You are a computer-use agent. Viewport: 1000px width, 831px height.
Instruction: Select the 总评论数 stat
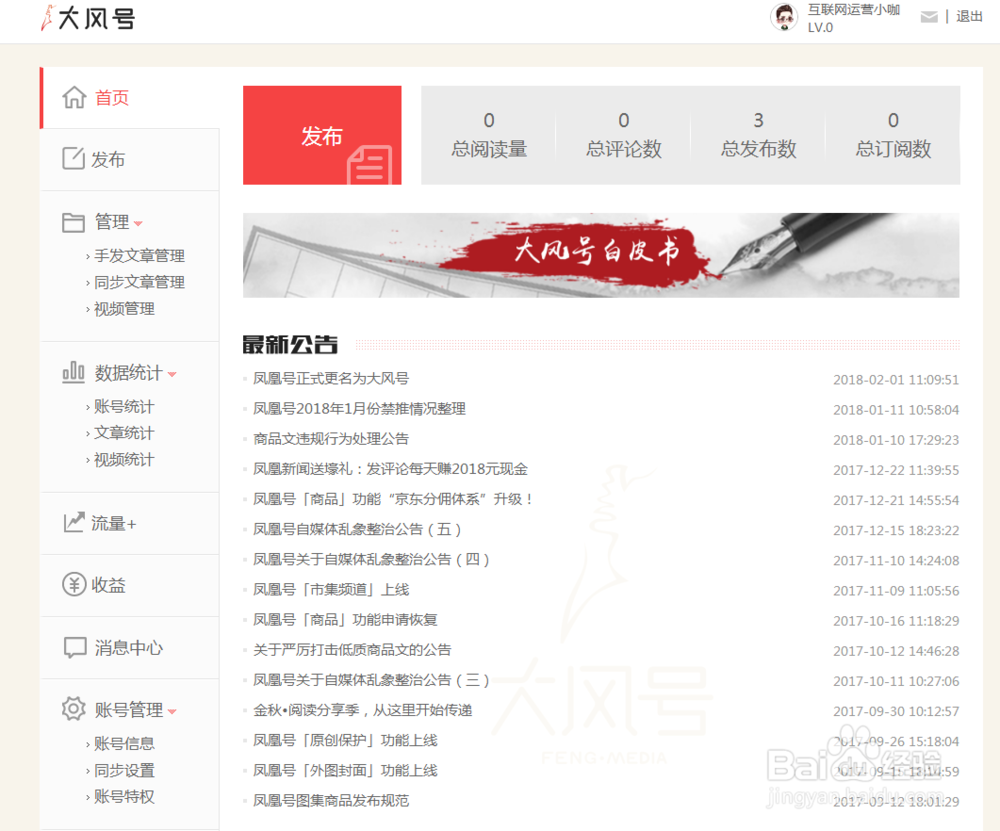click(x=624, y=135)
